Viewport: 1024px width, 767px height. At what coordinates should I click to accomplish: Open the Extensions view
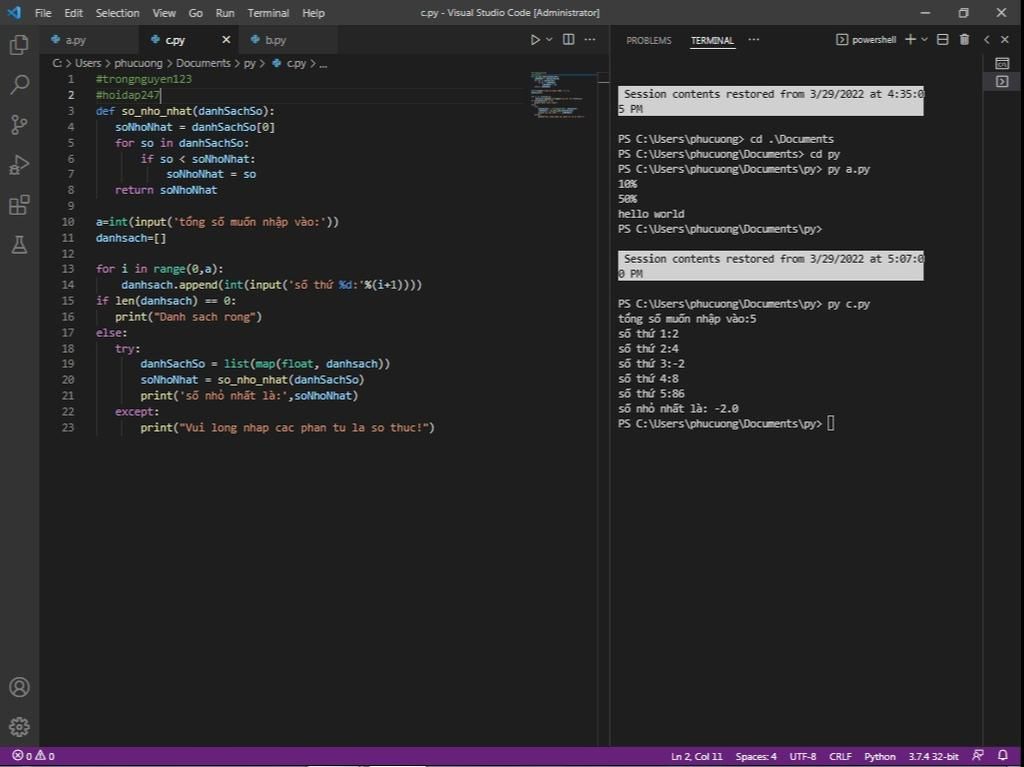[x=19, y=204]
